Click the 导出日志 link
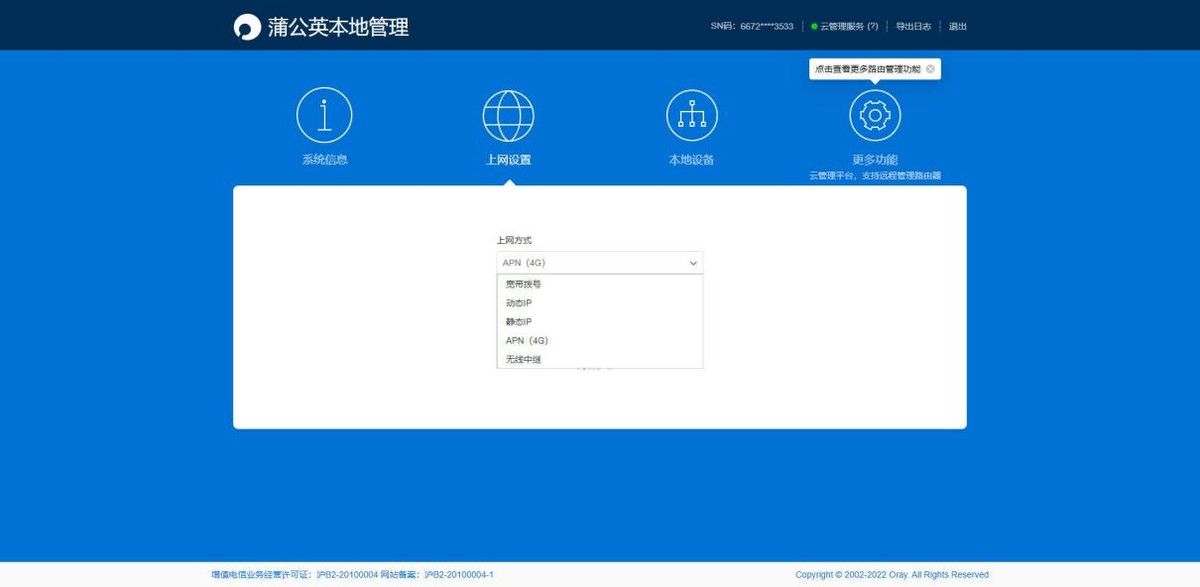 [x=913, y=27]
